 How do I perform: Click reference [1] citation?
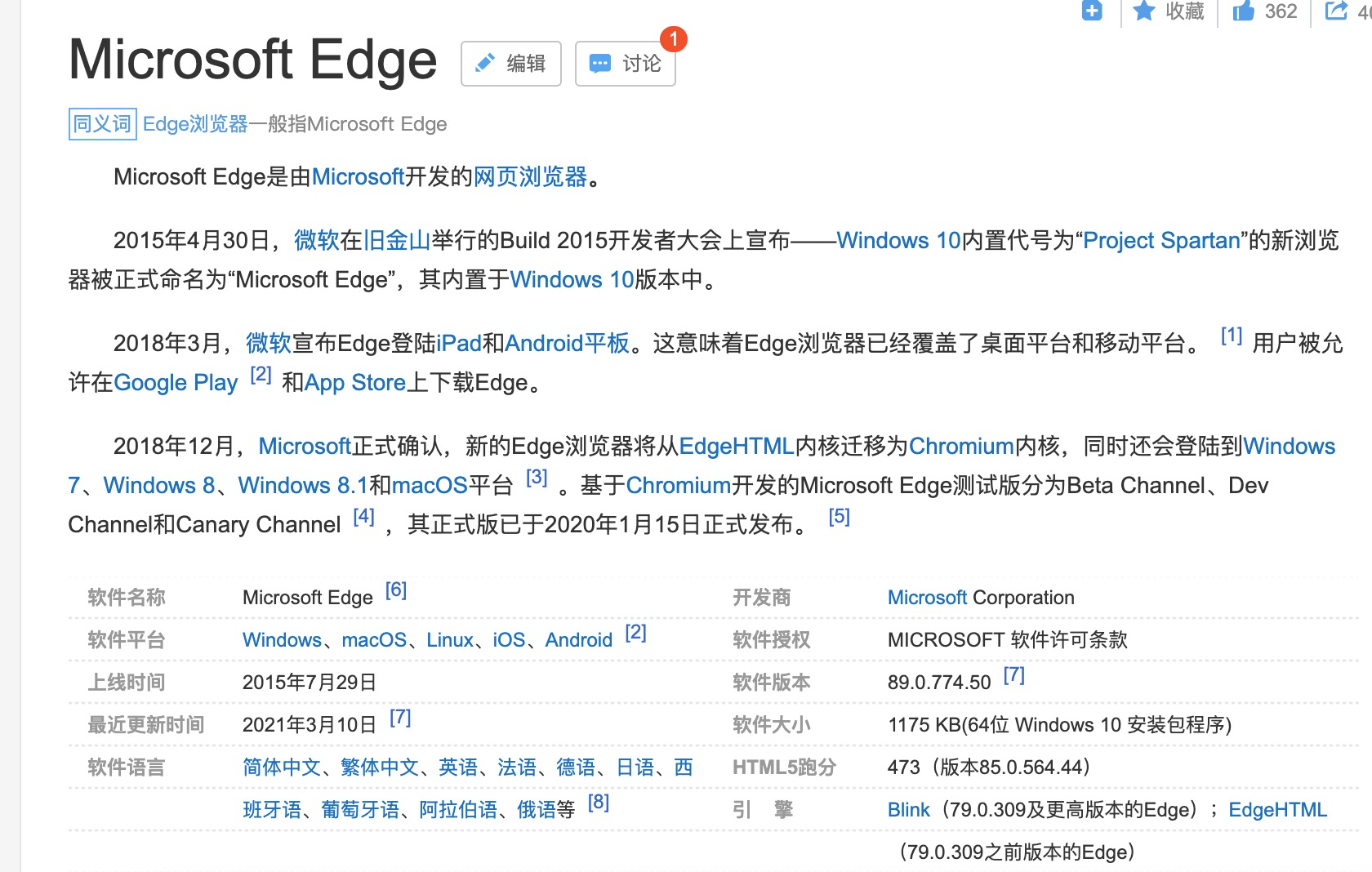[1232, 336]
